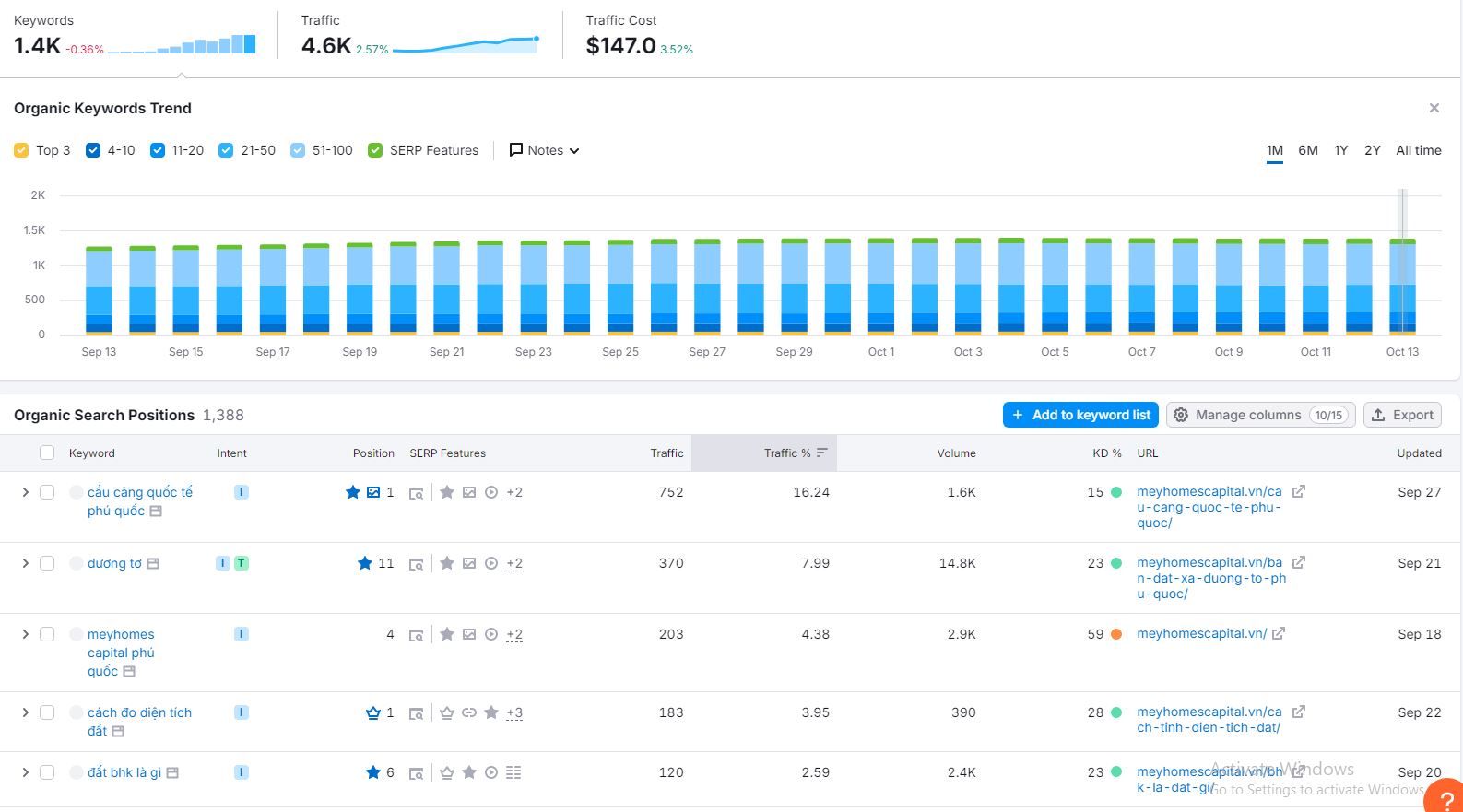The image size is (1463, 812).
Task: Open external link for cach-tinh-dien-tich-dat URL
Action: 1299,712
